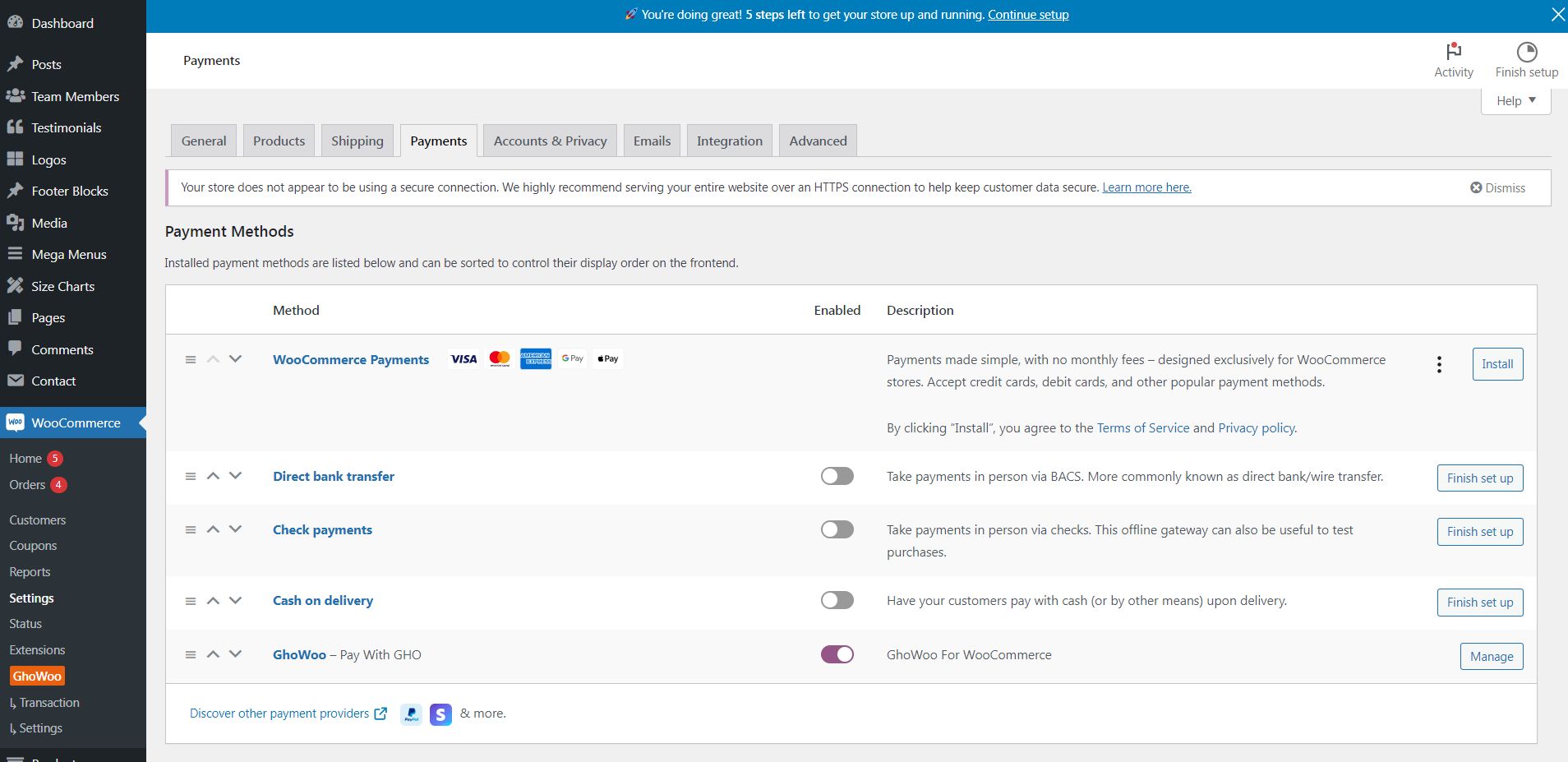Click drag handle for Cash on delivery
This screenshot has height=762, width=1568.
[x=191, y=601]
